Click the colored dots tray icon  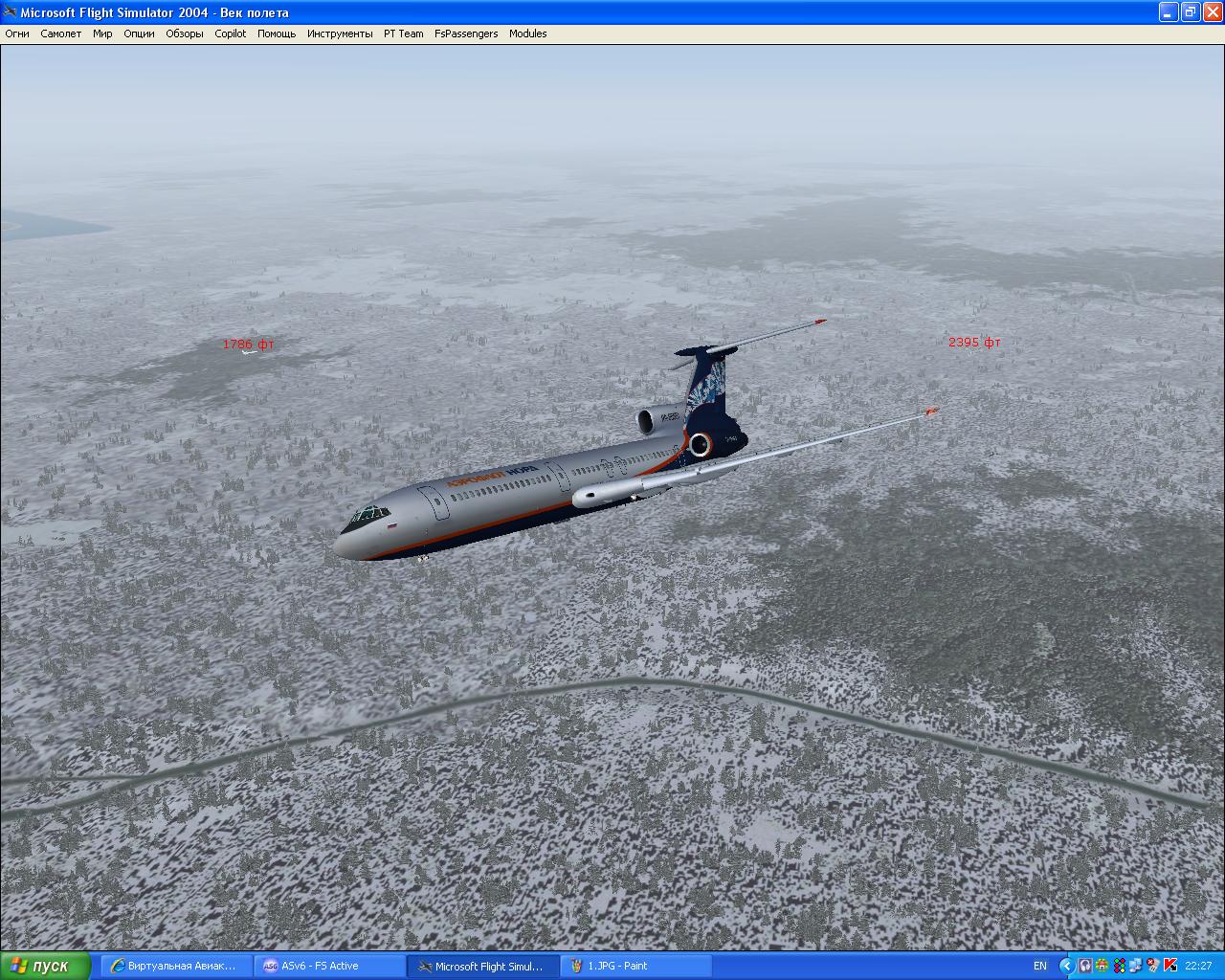coord(1120,966)
